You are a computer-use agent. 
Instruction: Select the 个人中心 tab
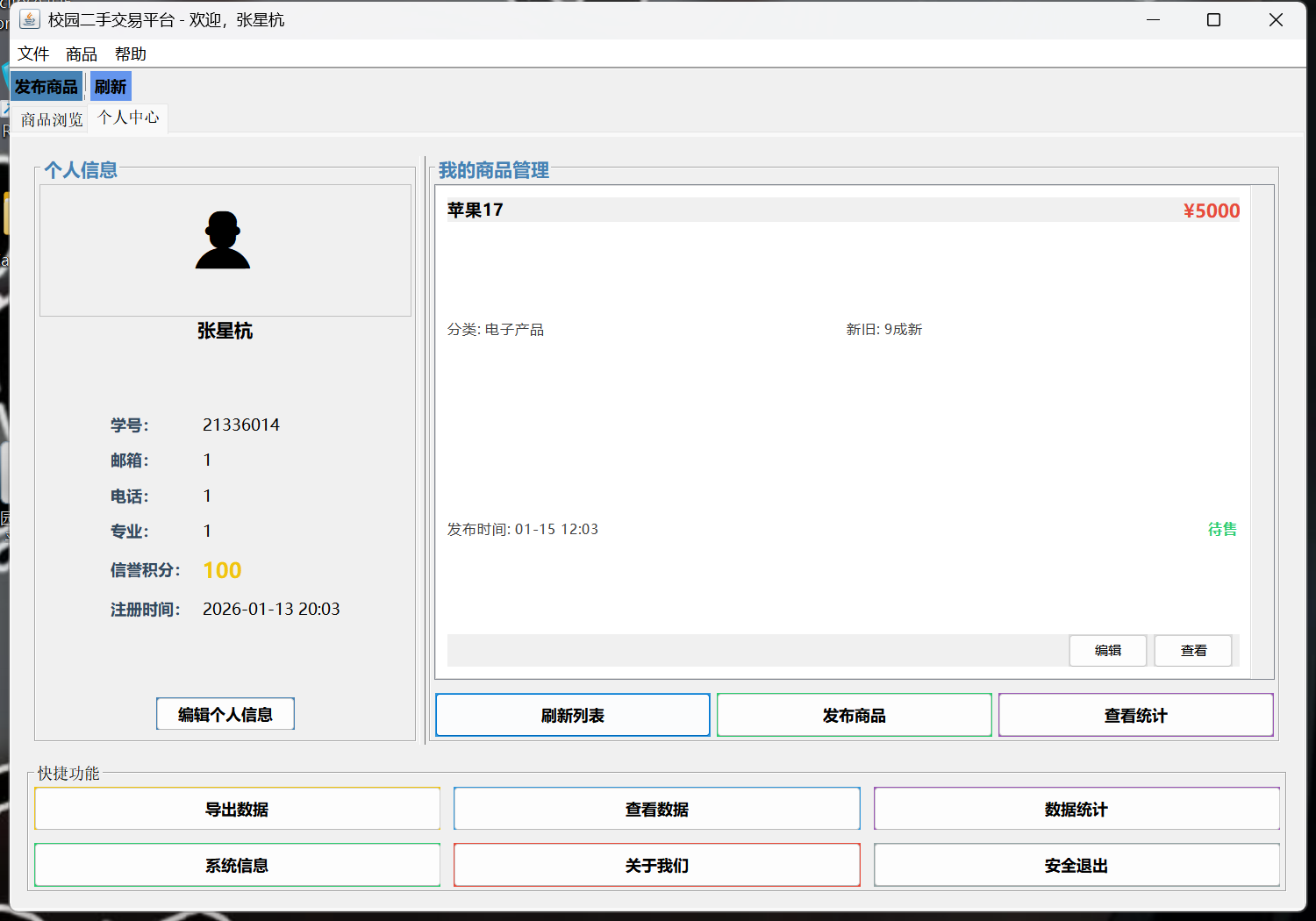pyautogui.click(x=128, y=118)
